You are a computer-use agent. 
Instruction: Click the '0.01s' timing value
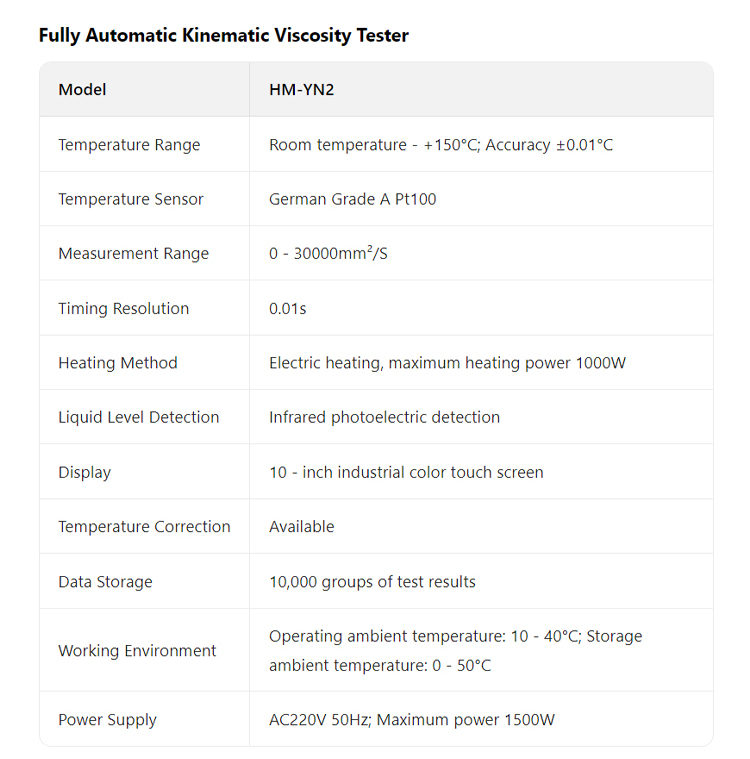[287, 308]
